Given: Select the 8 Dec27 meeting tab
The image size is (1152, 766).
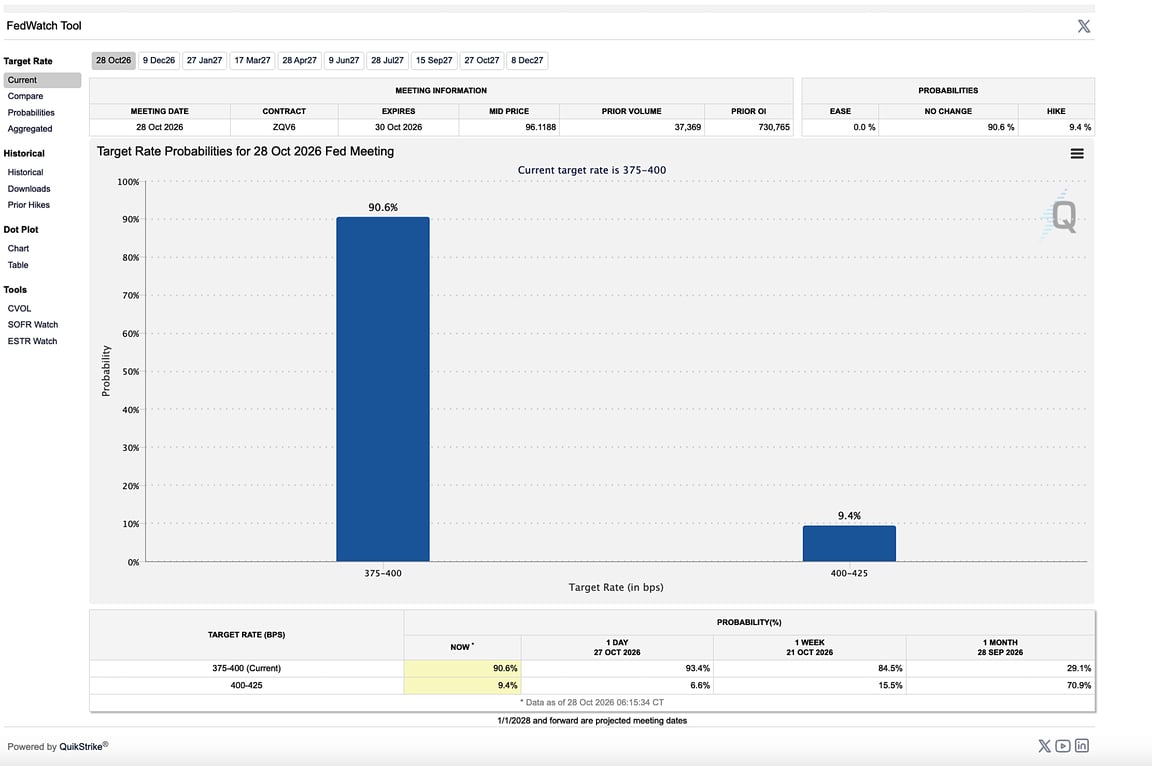Looking at the screenshot, I should coord(527,60).
